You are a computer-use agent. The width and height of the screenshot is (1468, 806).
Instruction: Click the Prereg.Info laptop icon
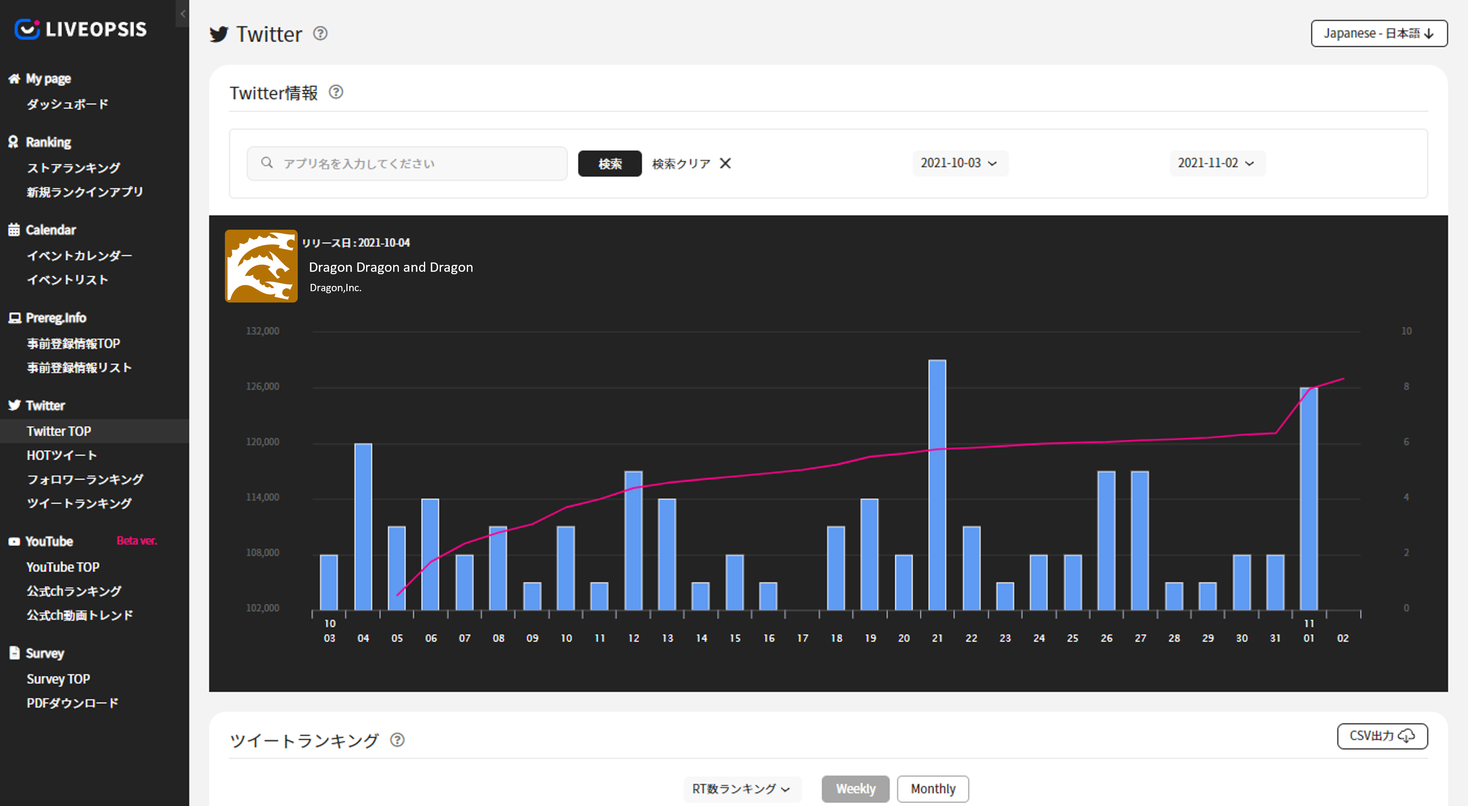coord(14,318)
